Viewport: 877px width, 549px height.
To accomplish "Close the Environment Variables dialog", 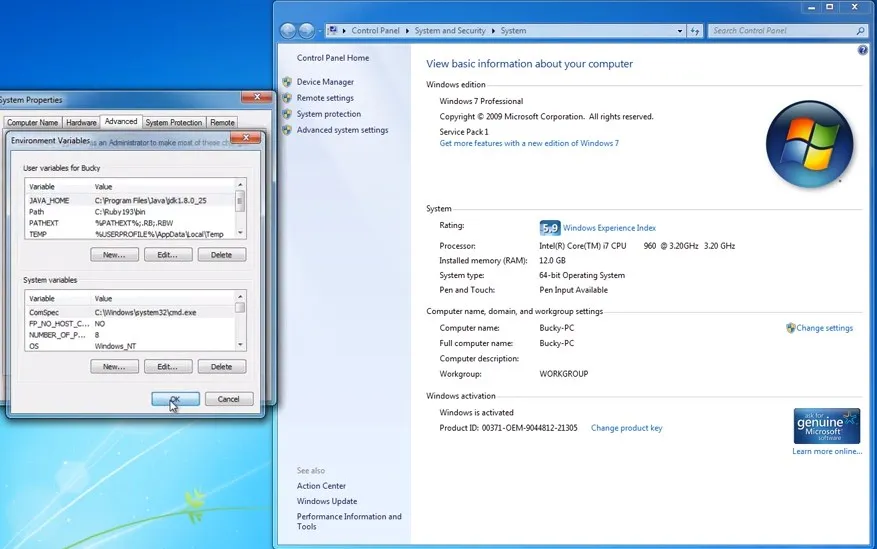I will 246,137.
